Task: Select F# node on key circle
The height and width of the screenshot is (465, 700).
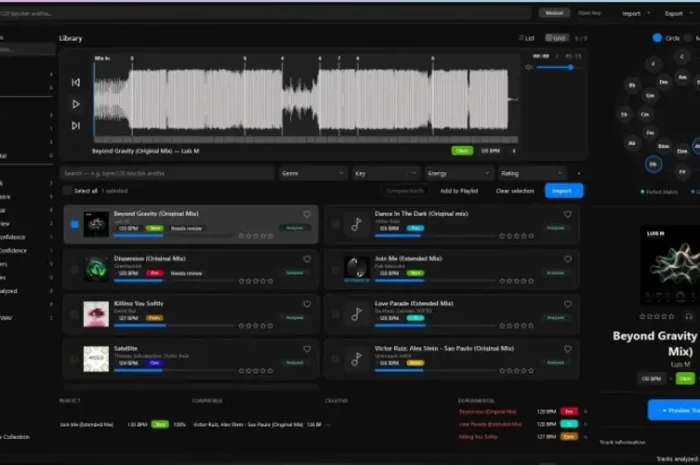Action: 682,172
